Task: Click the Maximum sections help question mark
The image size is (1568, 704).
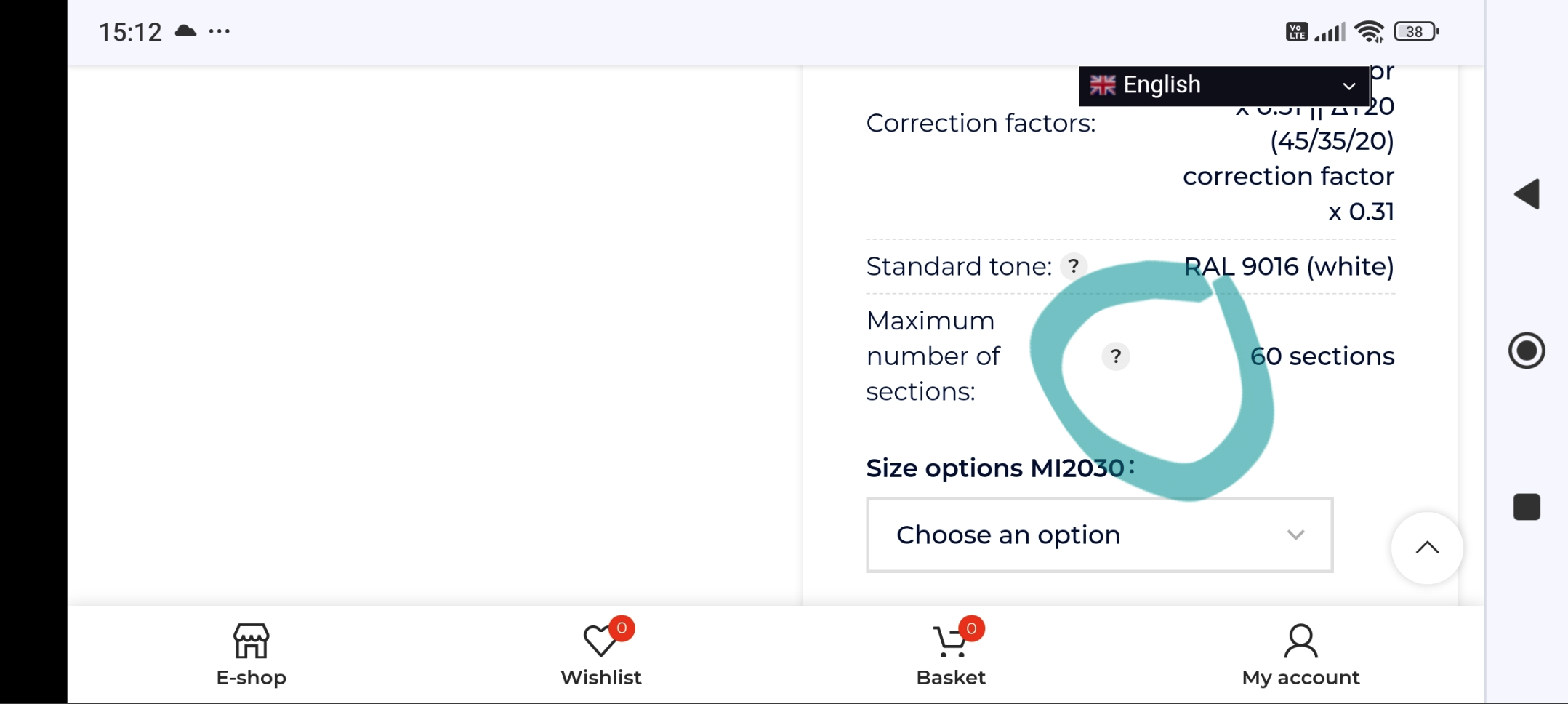Action: [x=1116, y=356]
